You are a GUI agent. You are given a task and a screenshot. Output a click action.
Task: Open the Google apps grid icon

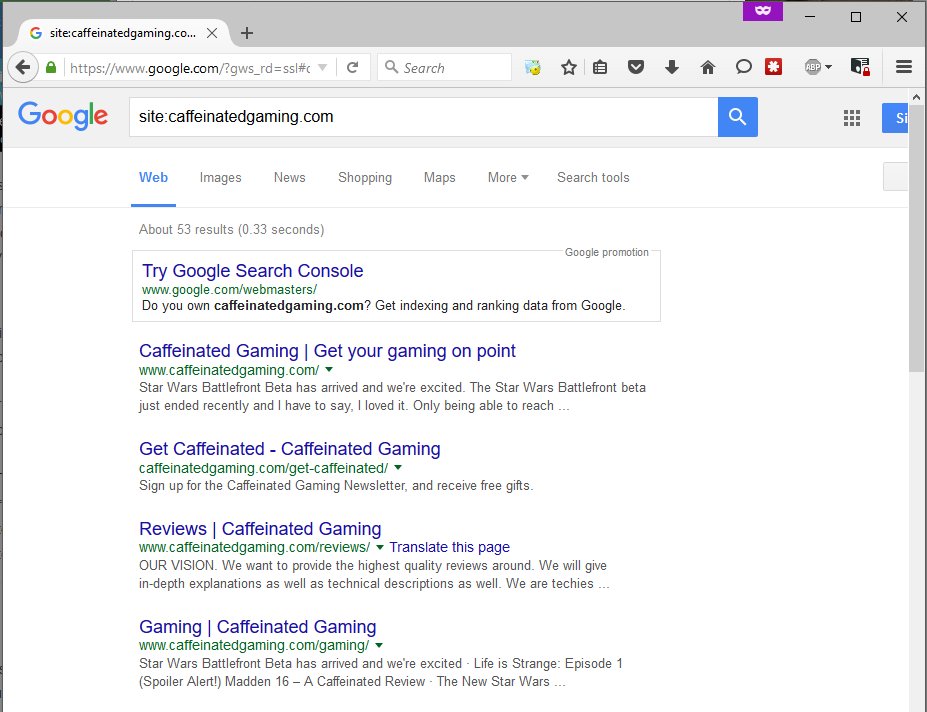click(x=852, y=118)
